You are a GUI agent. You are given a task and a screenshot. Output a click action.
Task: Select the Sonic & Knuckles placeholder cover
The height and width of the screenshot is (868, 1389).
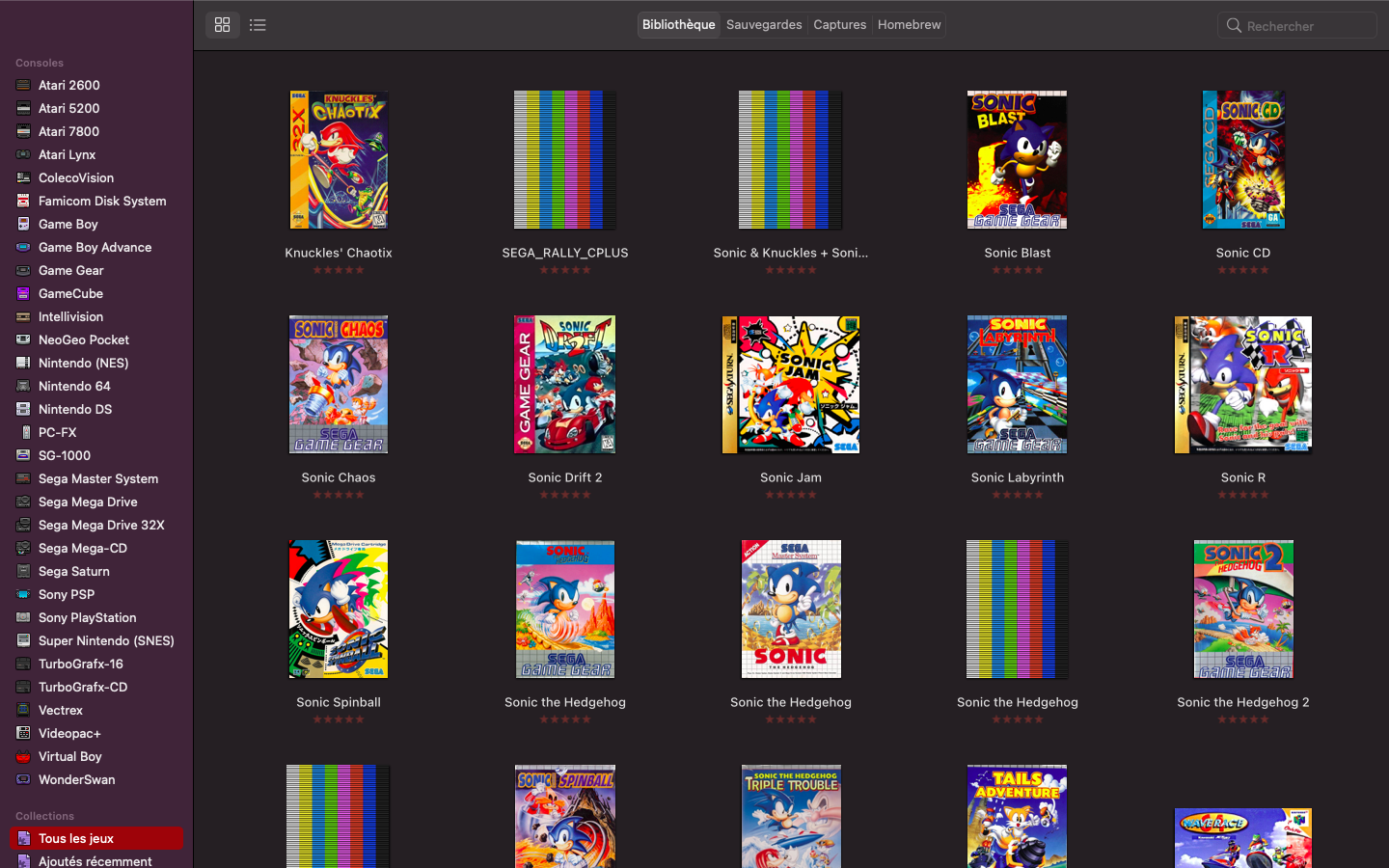tap(791, 160)
